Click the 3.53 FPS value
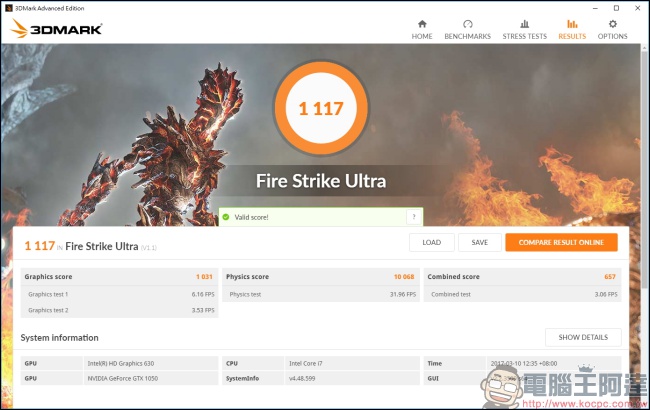Image resolution: width=650 pixels, height=410 pixels. click(203, 310)
